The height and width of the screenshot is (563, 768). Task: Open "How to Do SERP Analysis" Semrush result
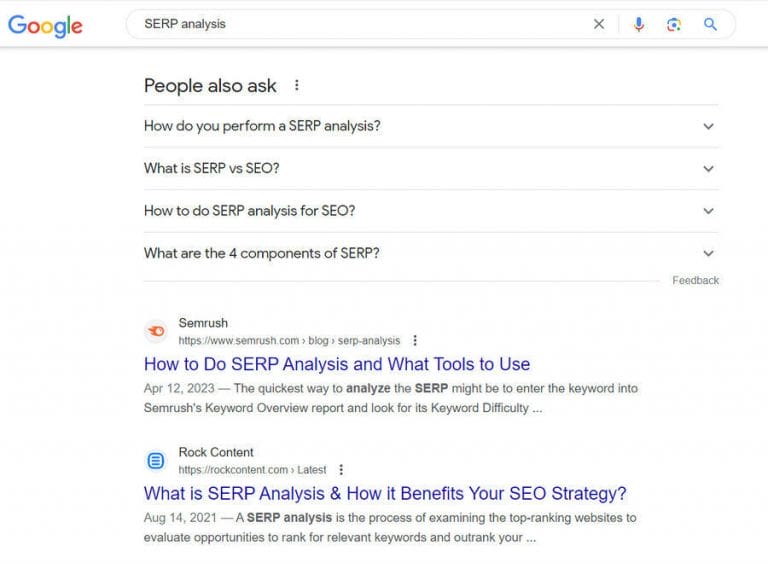click(337, 364)
